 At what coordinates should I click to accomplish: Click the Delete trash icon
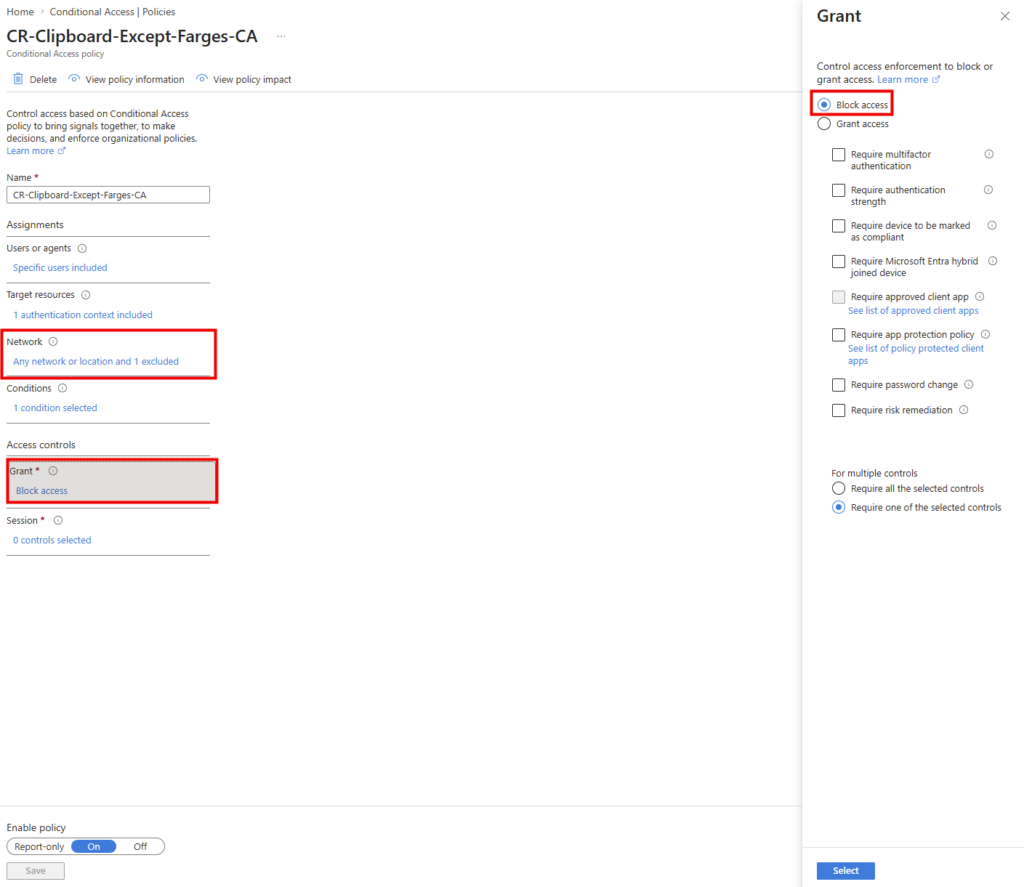[x=18, y=79]
